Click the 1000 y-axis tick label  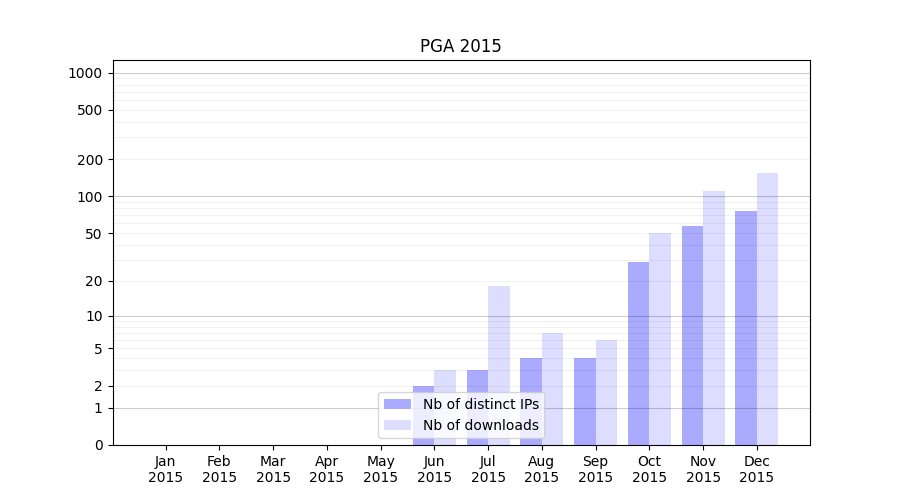click(85, 73)
